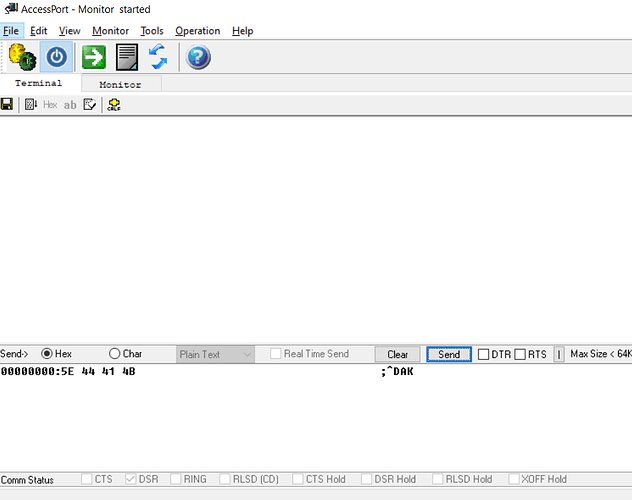The height and width of the screenshot is (500, 632).
Task: Click the CTS Hold status checkbox
Action: (297, 479)
